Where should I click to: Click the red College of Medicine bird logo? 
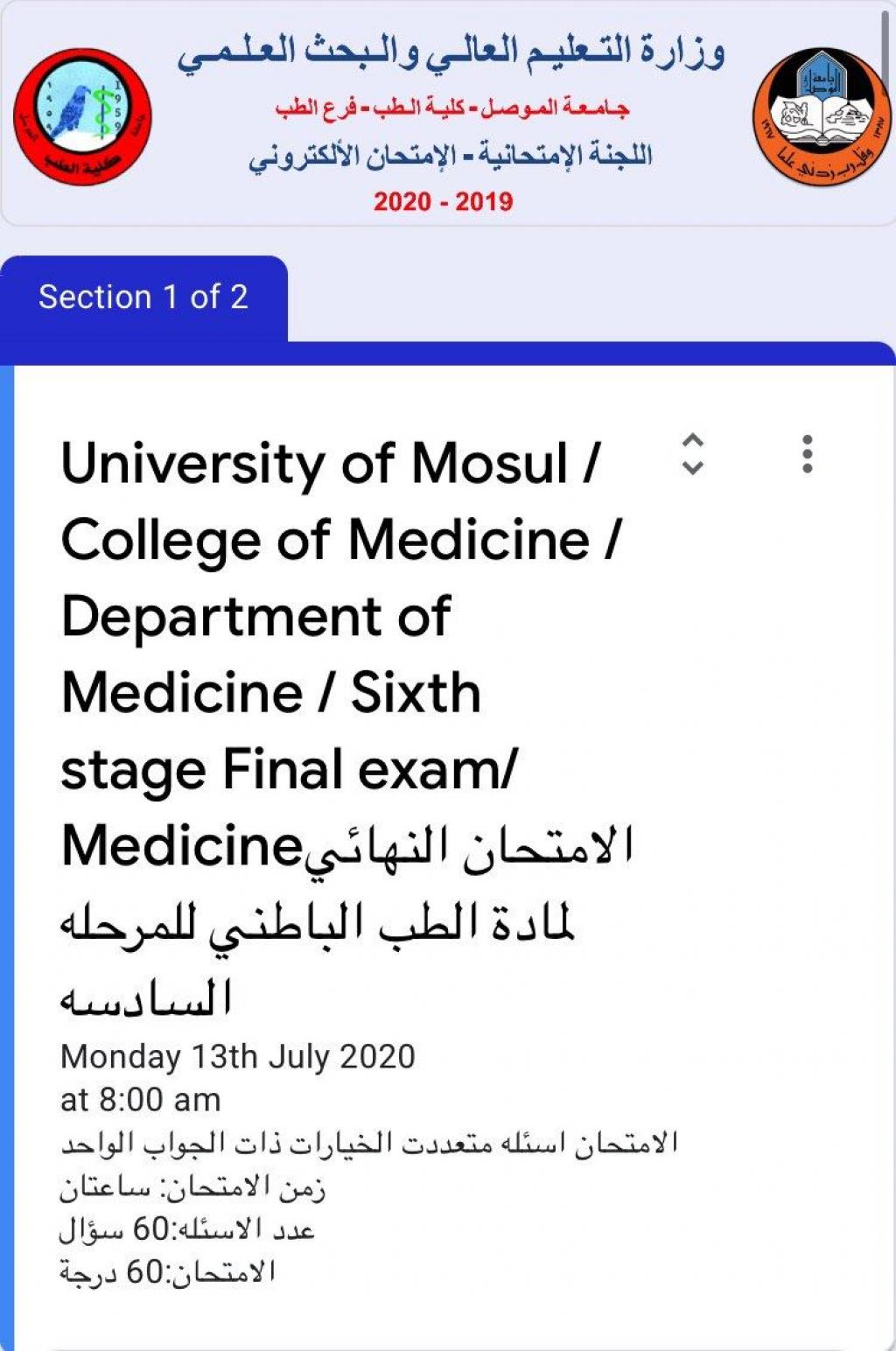click(x=82, y=116)
